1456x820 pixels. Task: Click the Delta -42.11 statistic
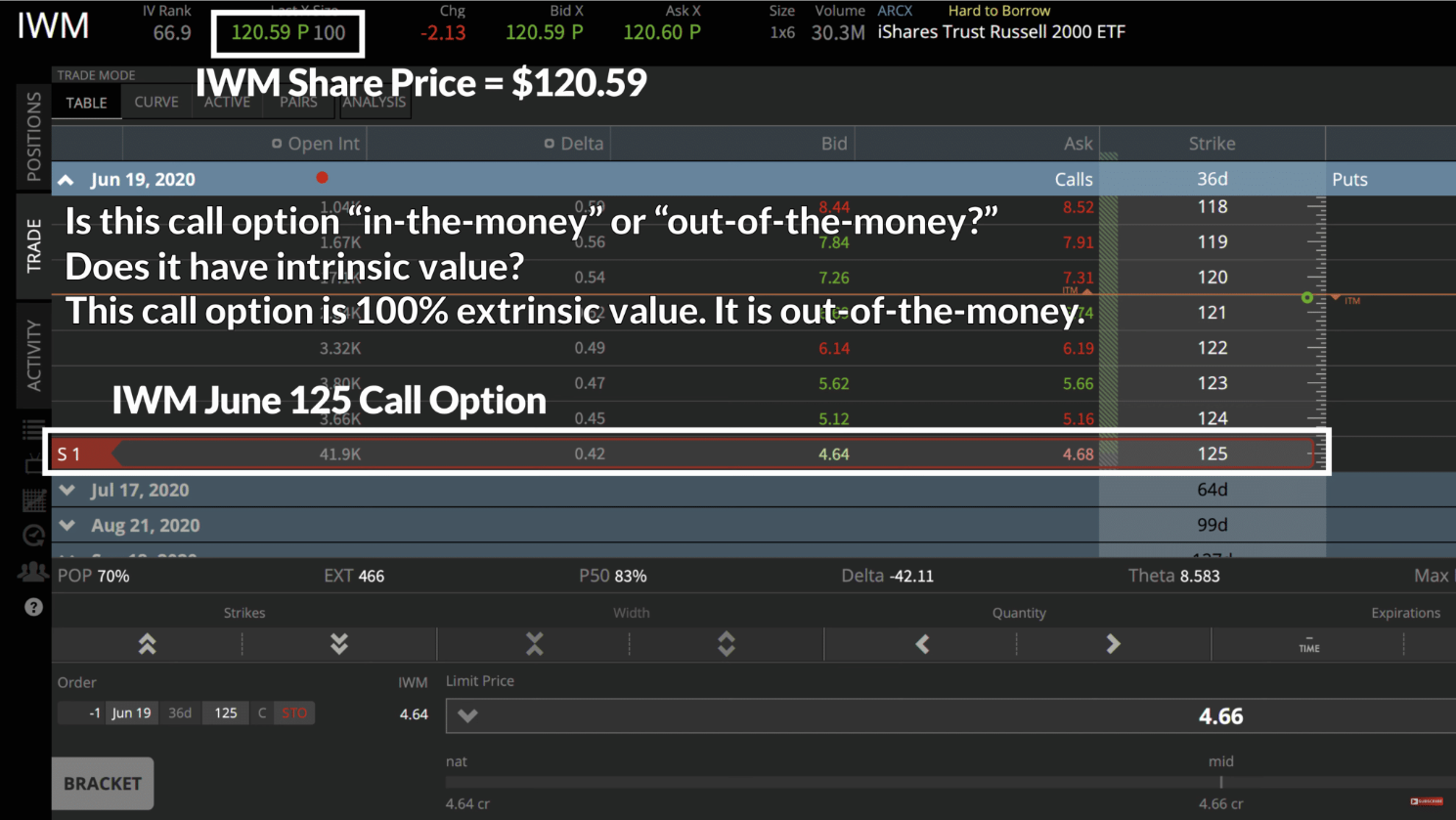point(887,576)
